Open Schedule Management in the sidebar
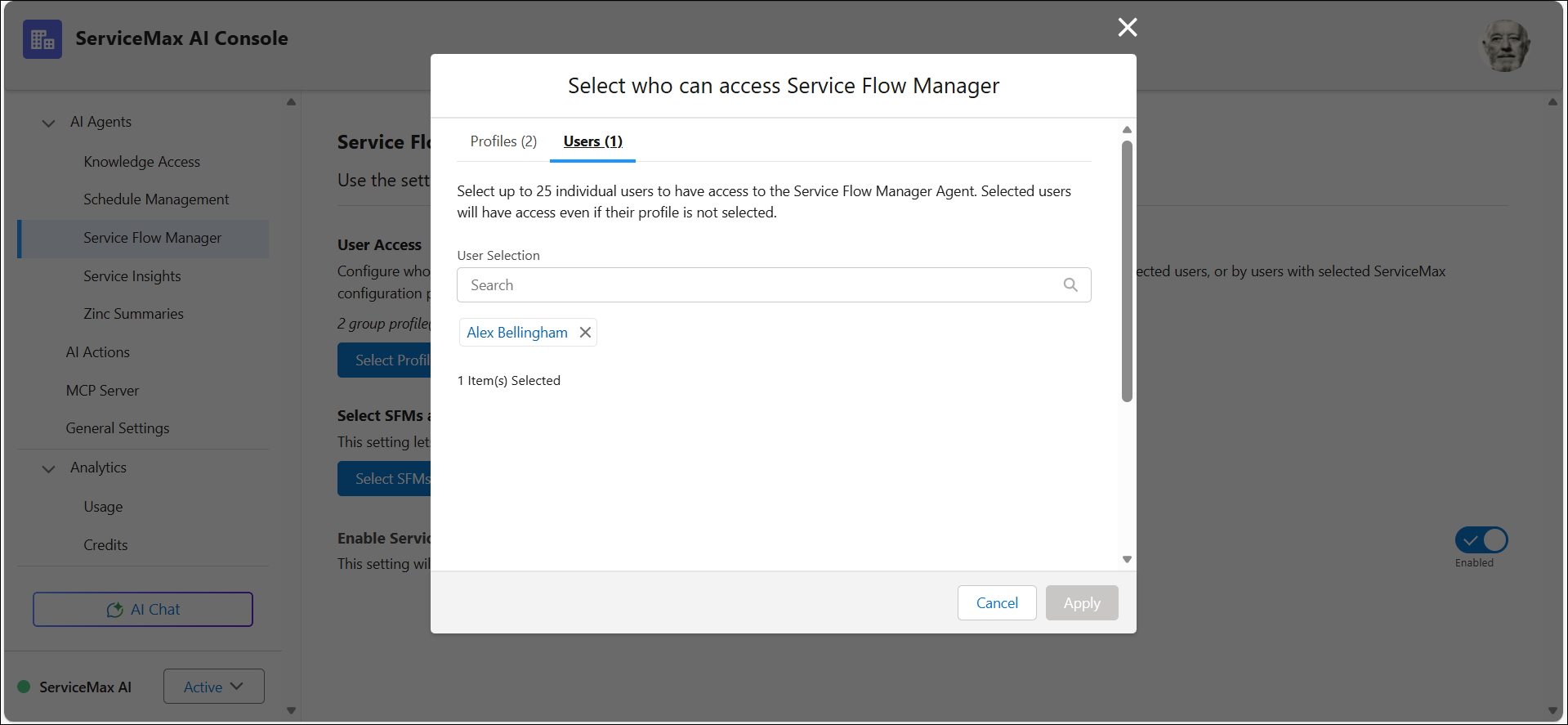The width and height of the screenshot is (1568, 725). [x=156, y=199]
